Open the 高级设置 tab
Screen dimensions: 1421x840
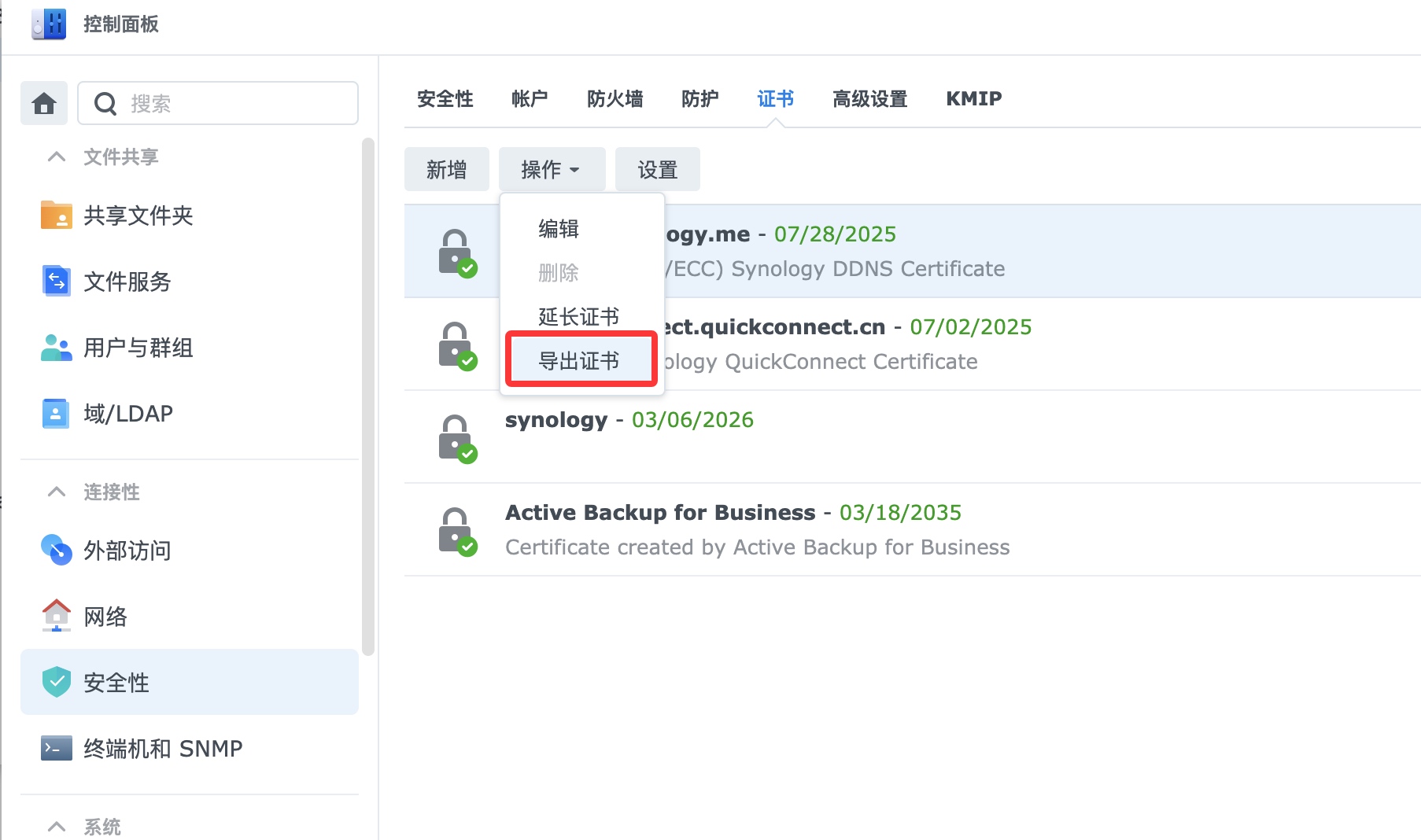point(870,98)
